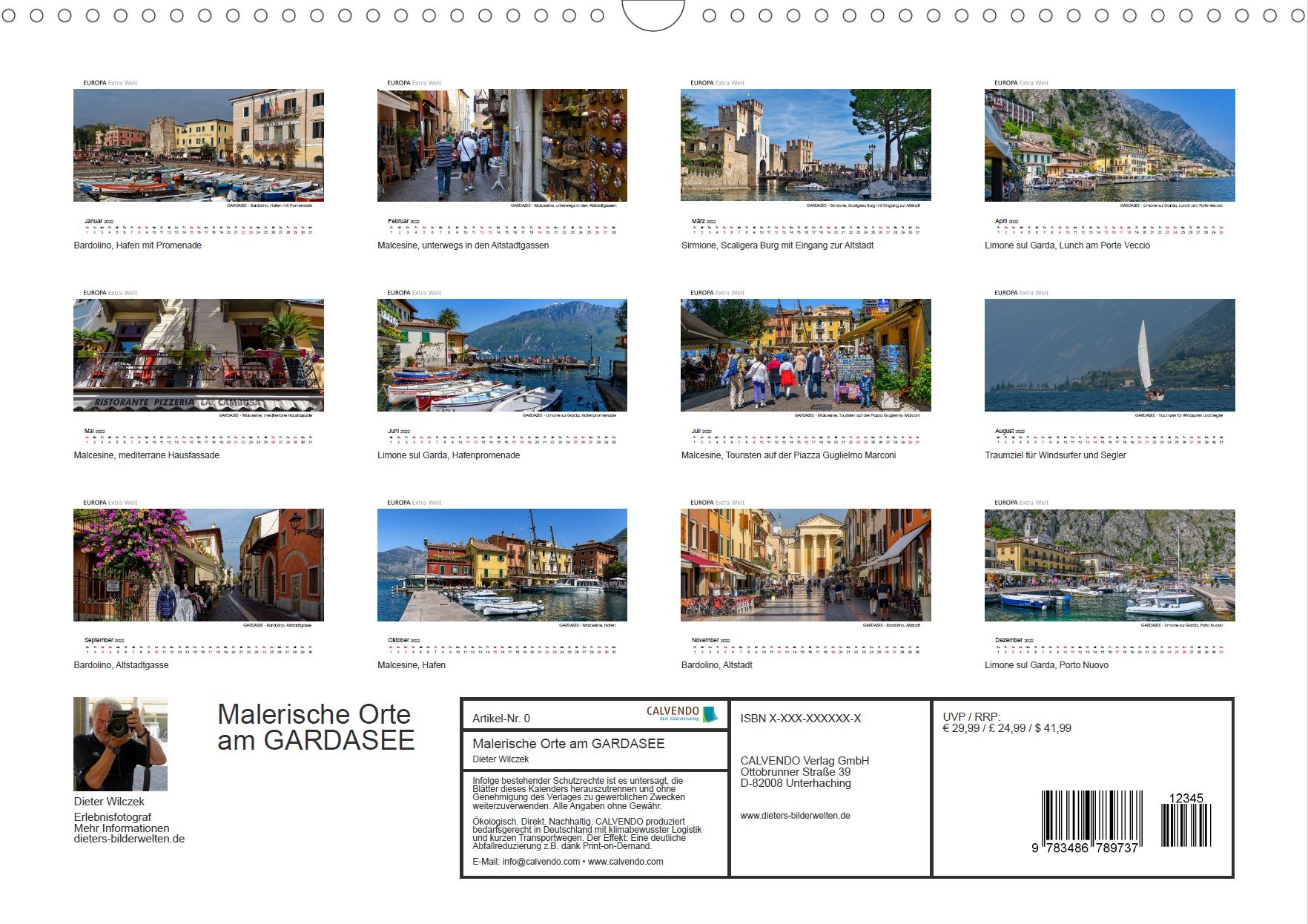1308x924 pixels.
Task: Click the dieters-bilderwelten.de text below the portrait
Action: point(129,839)
